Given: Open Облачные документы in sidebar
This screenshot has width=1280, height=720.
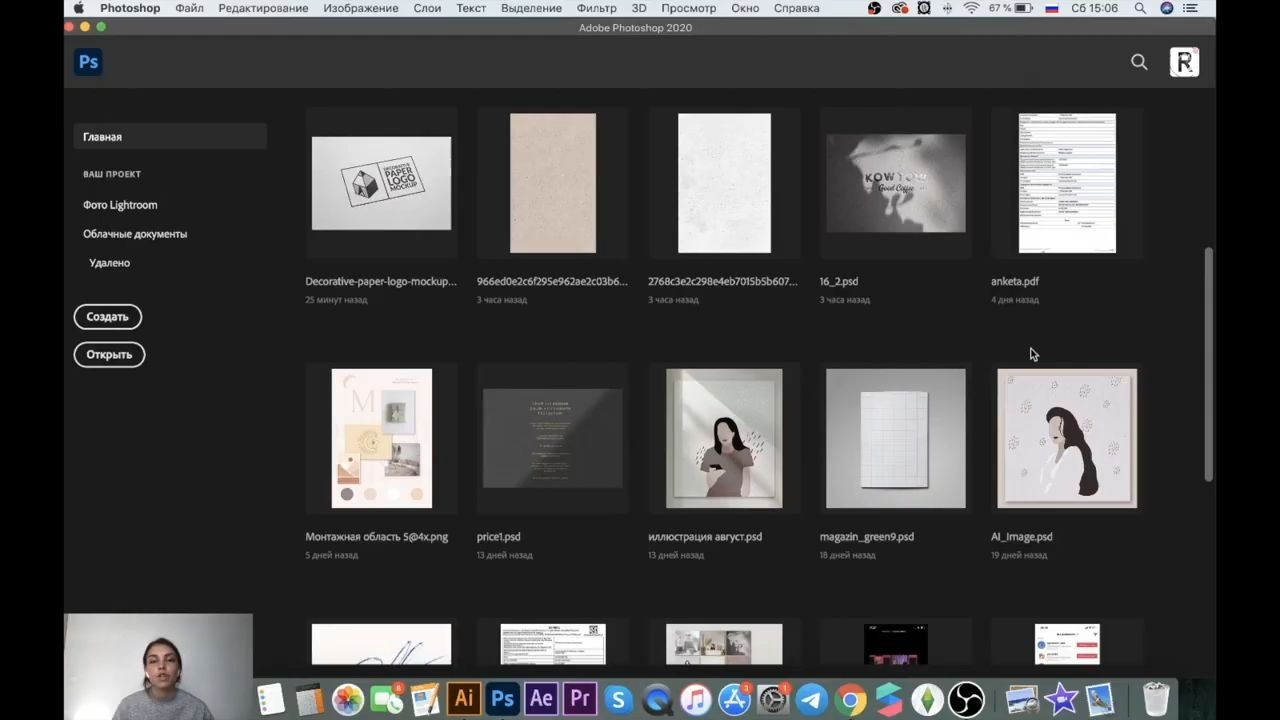Looking at the screenshot, I should 135,234.
